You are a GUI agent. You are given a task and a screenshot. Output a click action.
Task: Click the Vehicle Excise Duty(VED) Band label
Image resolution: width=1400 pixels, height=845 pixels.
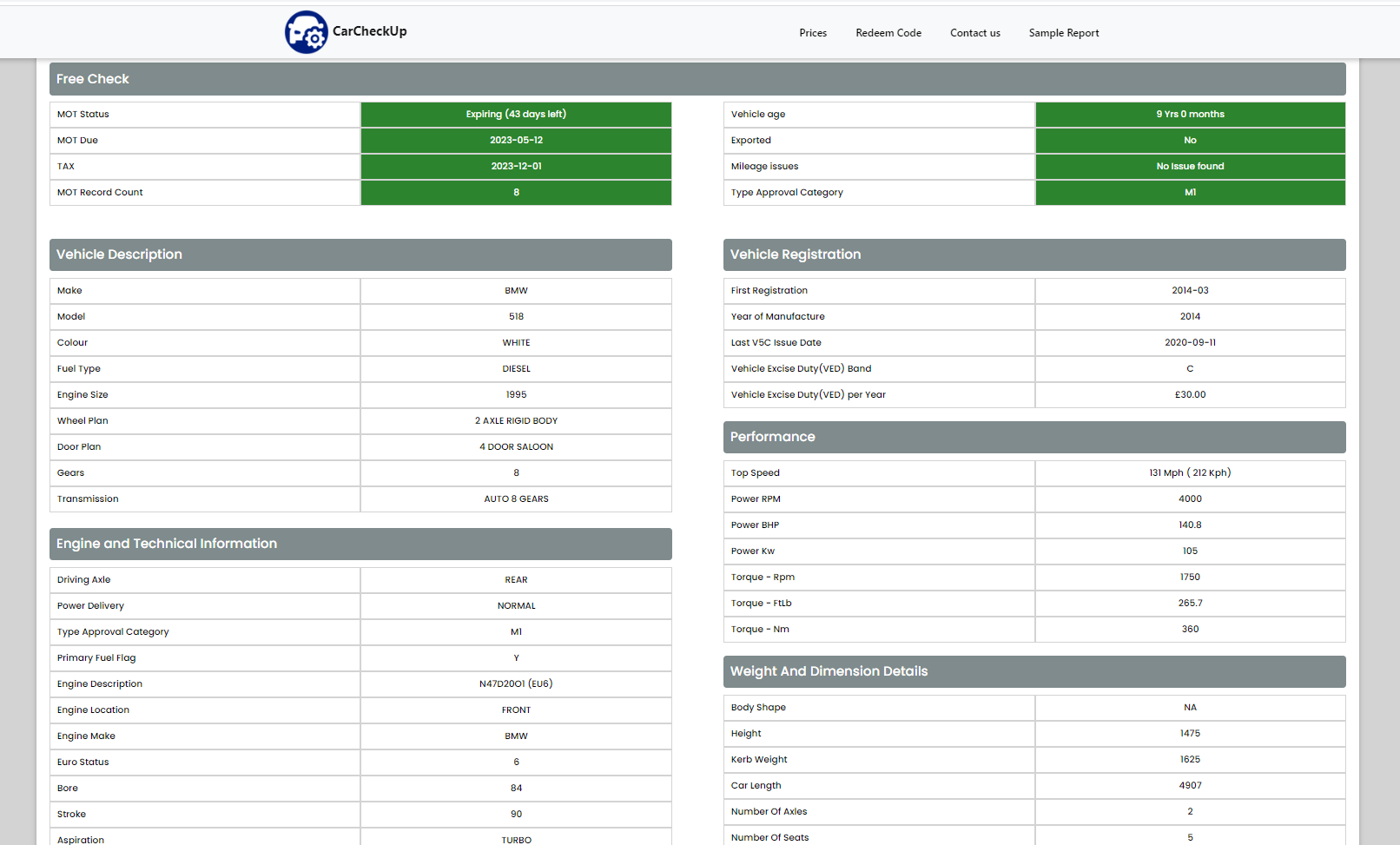(801, 369)
